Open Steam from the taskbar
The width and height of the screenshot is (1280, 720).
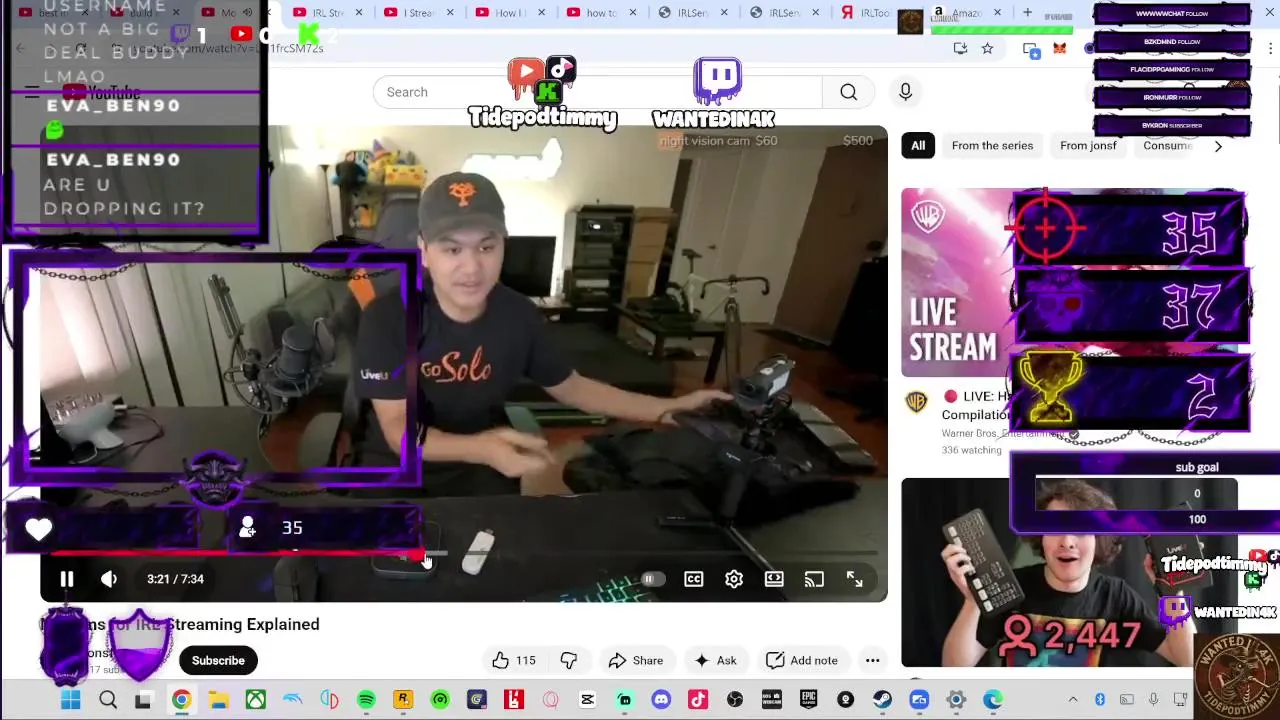882,700
